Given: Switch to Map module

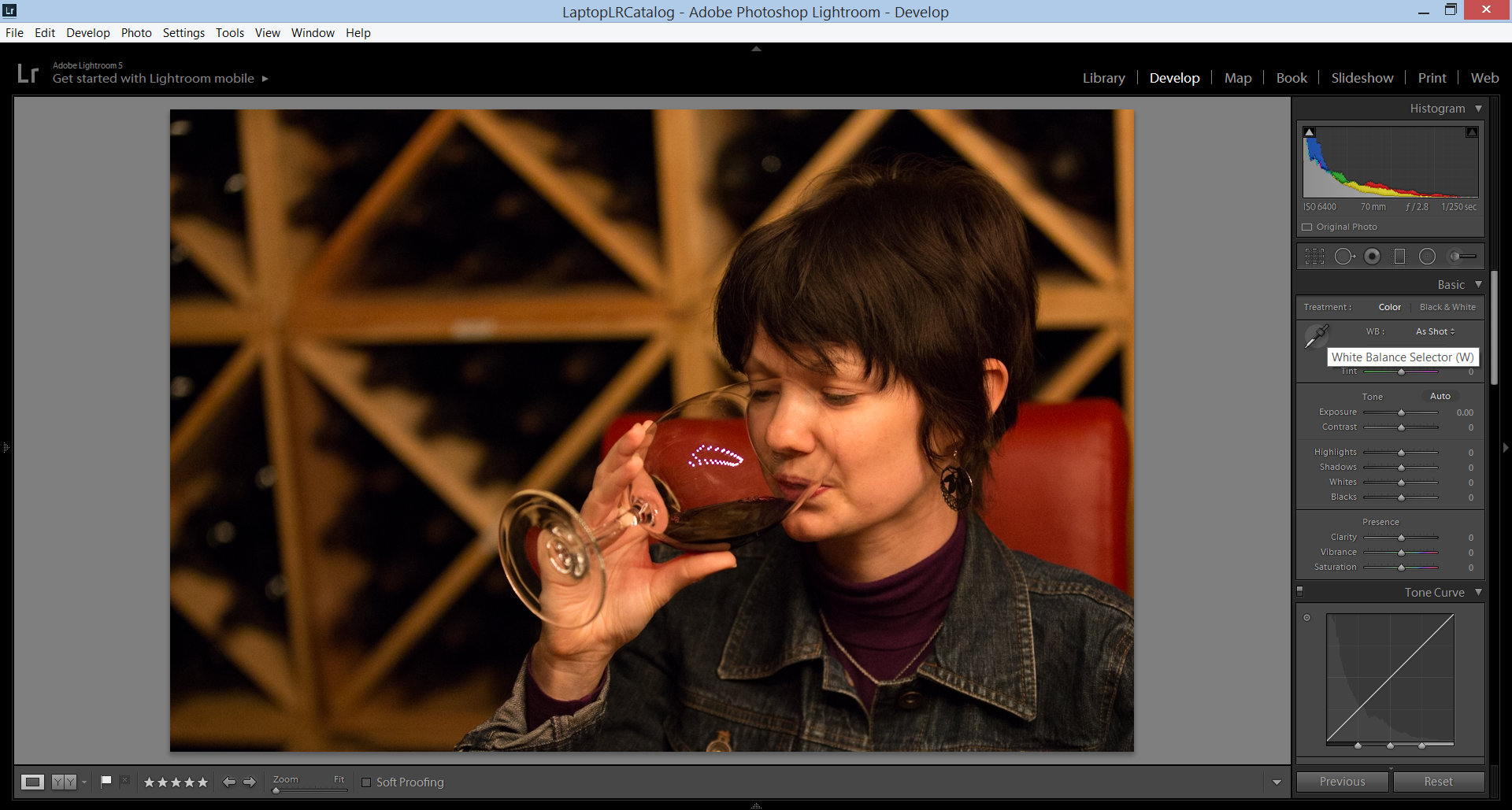Looking at the screenshot, I should [1238, 78].
